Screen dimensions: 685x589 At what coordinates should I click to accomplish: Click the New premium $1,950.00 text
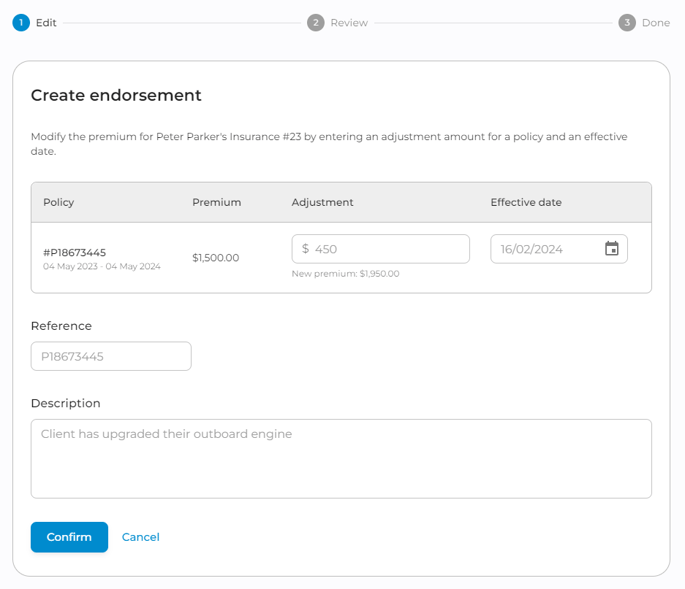(x=345, y=273)
